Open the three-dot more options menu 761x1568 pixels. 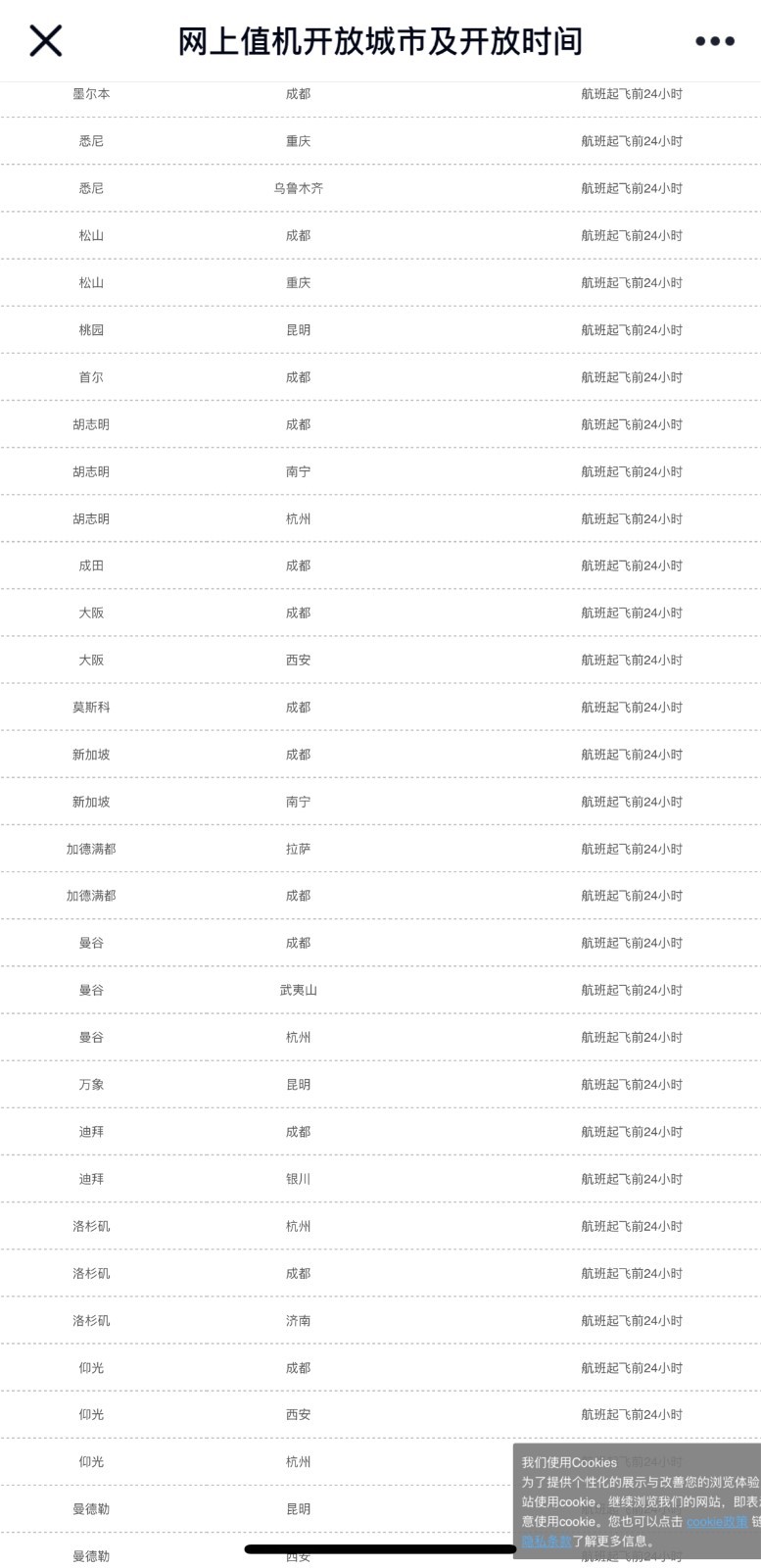point(715,41)
